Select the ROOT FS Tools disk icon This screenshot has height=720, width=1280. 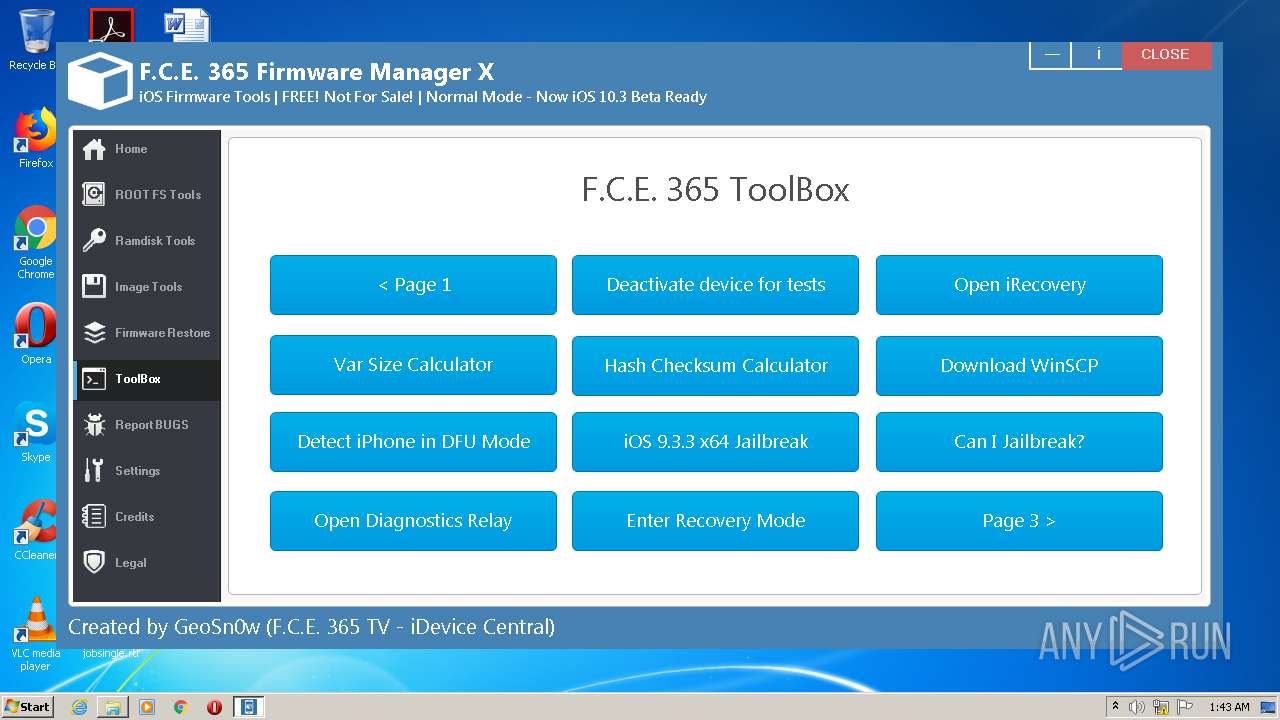94,194
